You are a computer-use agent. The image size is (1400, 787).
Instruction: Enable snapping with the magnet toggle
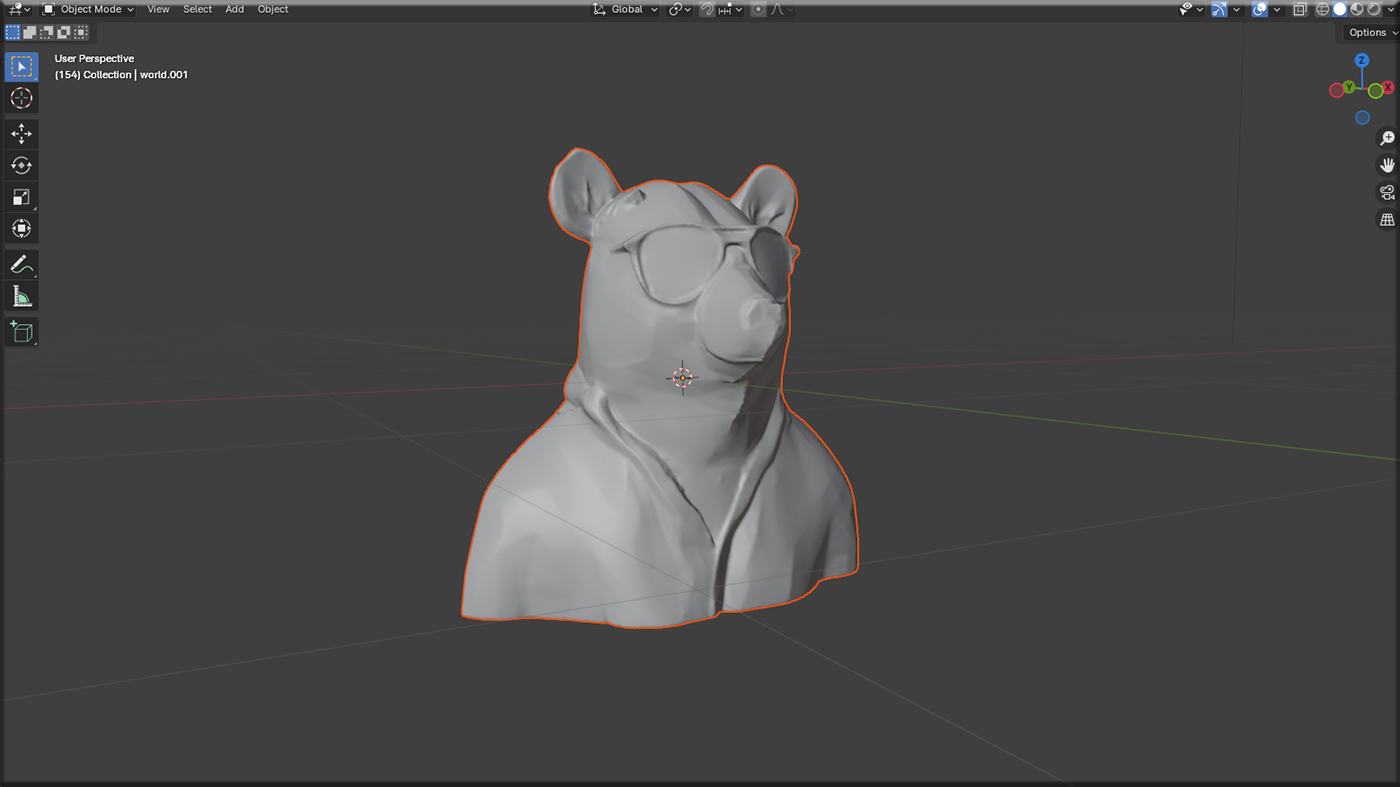(x=707, y=9)
